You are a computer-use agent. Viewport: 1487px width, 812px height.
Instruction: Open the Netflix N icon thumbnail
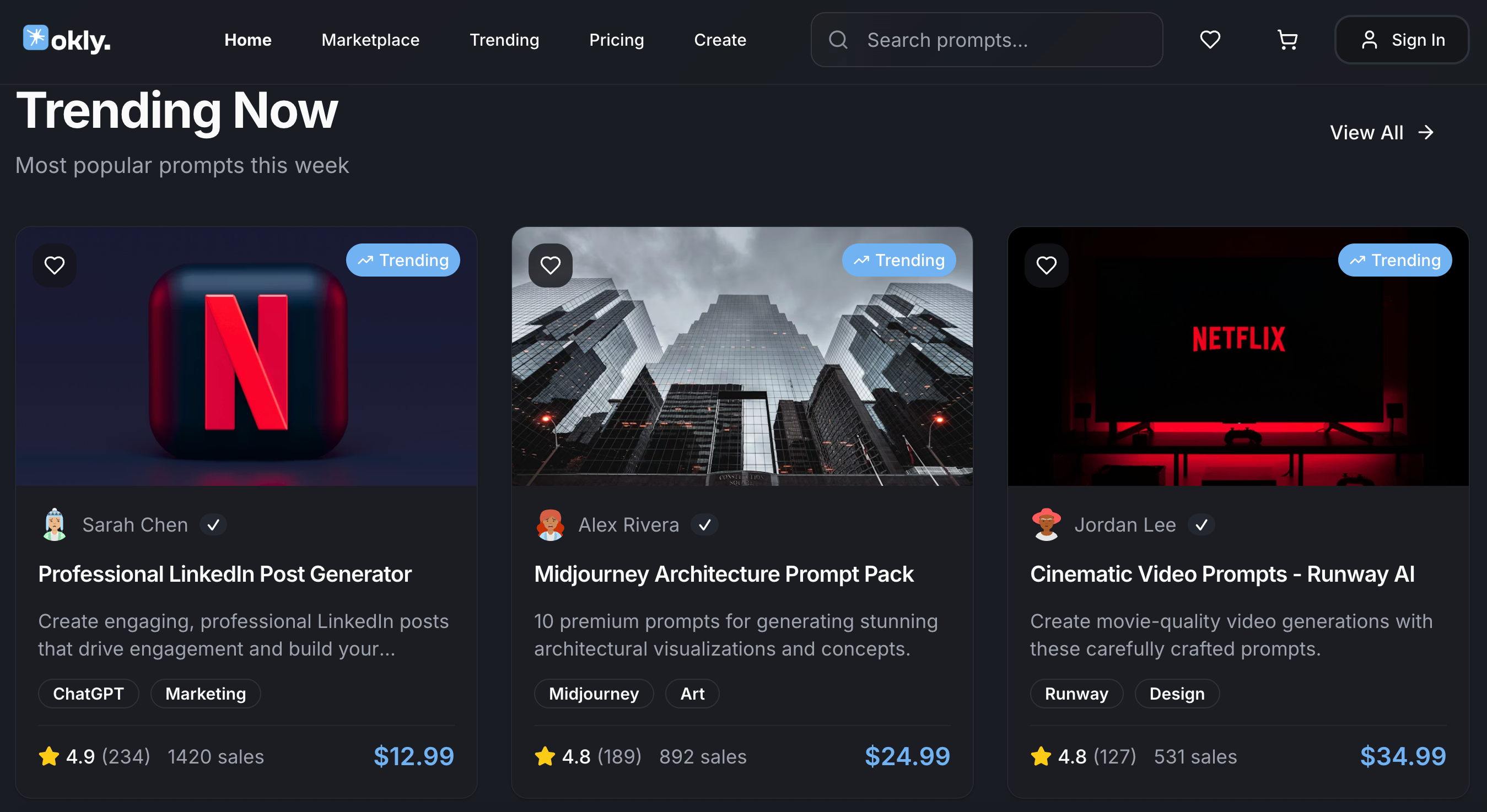pos(246,356)
